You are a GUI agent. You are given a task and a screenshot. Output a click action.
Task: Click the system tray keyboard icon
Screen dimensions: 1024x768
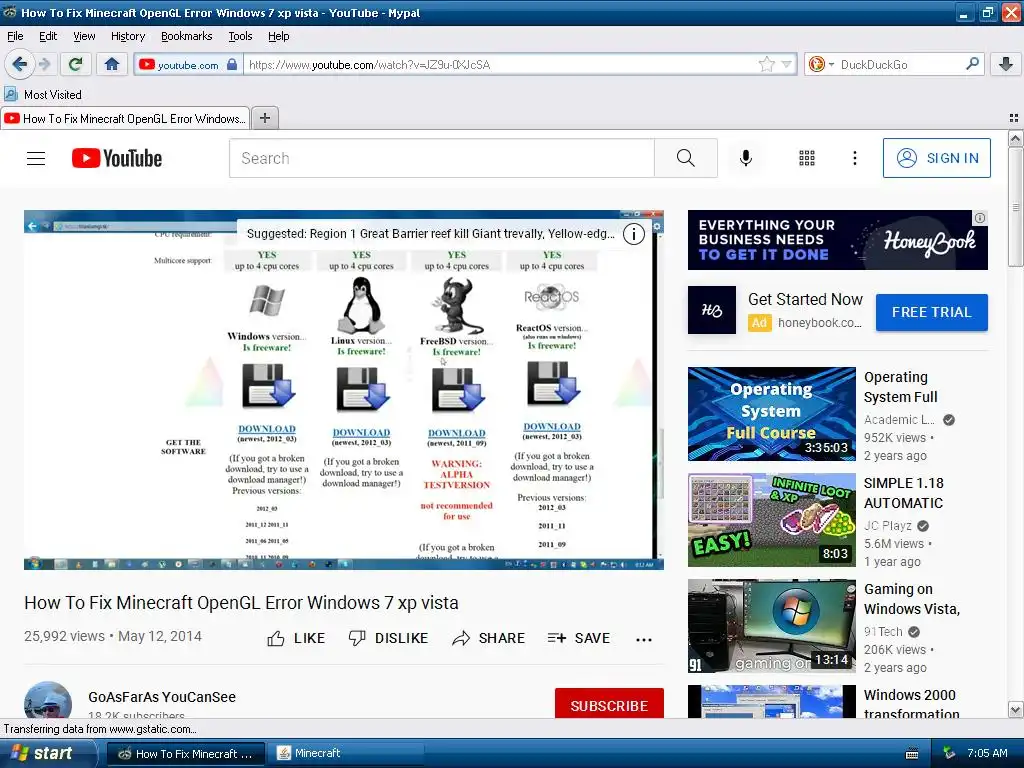[912, 754]
